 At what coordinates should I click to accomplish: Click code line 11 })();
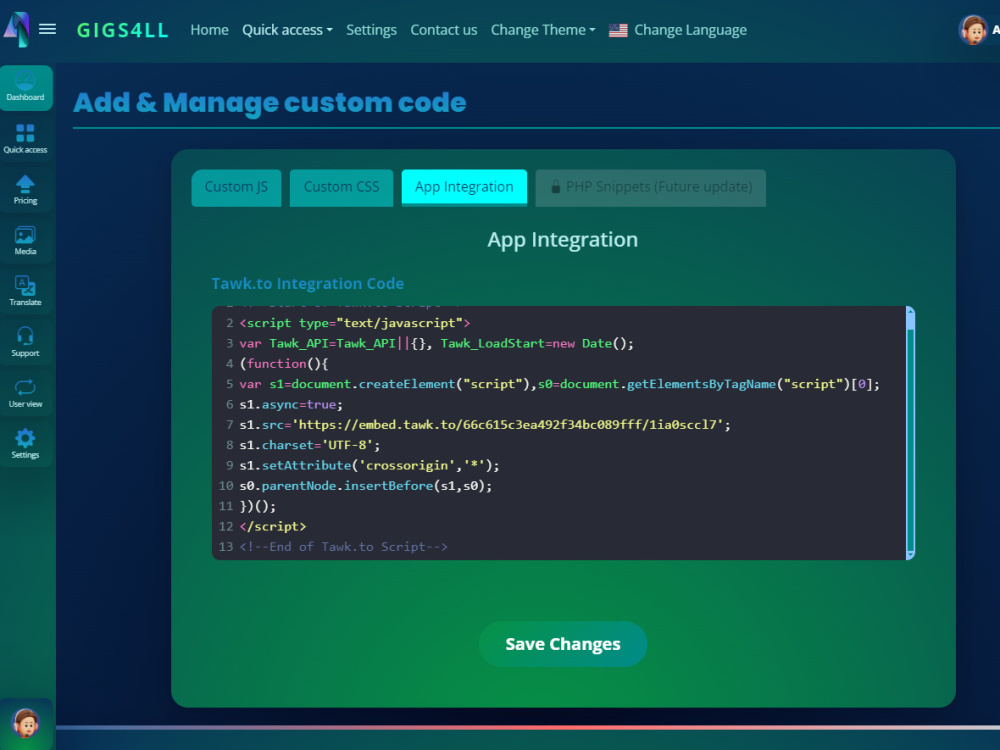click(x=258, y=506)
